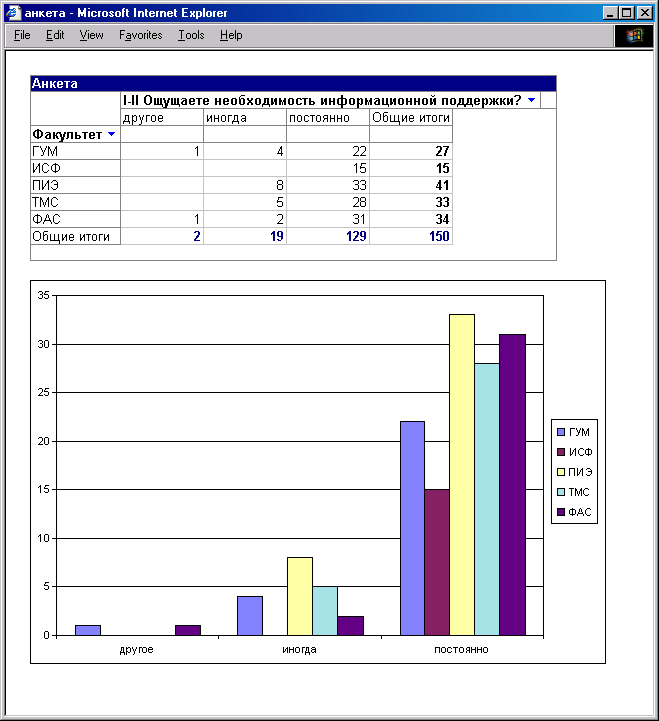The image size is (659, 721).
Task: Click the ПИЭ иногда cell value 8
Action: pyautogui.click(x=245, y=185)
